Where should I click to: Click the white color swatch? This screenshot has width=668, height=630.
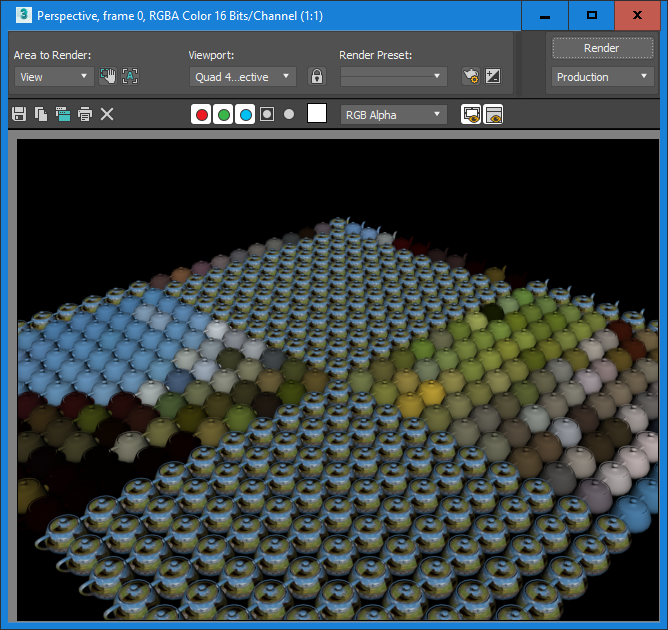point(317,113)
